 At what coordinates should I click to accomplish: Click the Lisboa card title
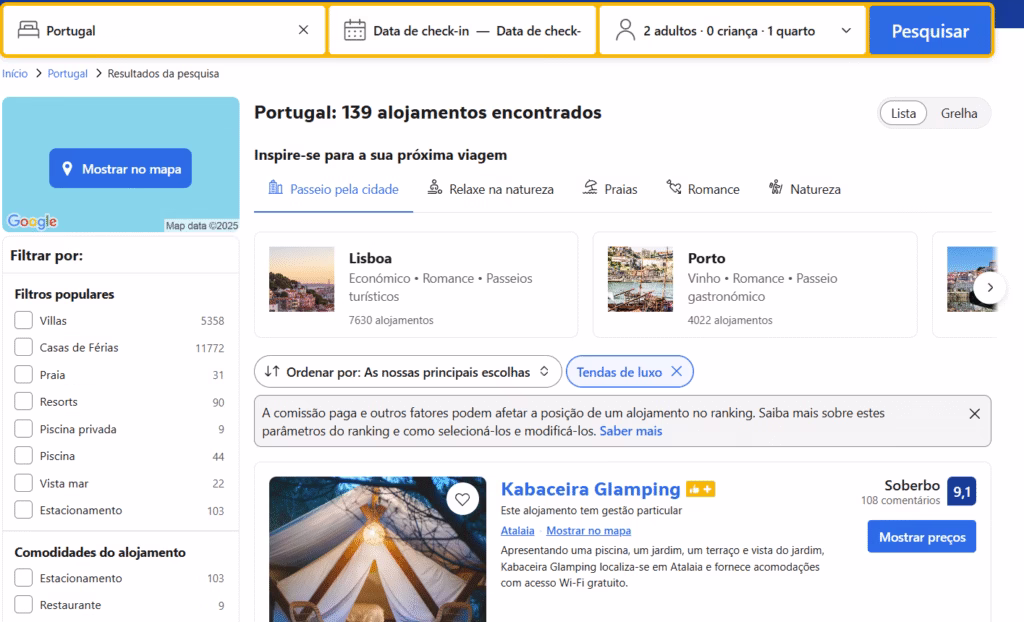click(370, 258)
